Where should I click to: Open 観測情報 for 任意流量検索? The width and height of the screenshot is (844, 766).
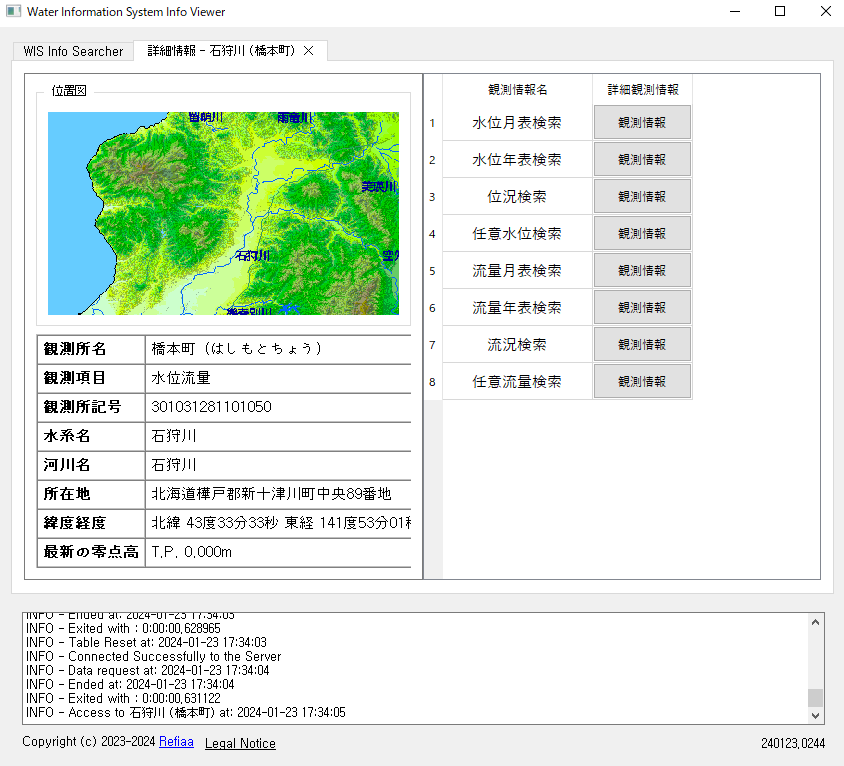click(642, 382)
